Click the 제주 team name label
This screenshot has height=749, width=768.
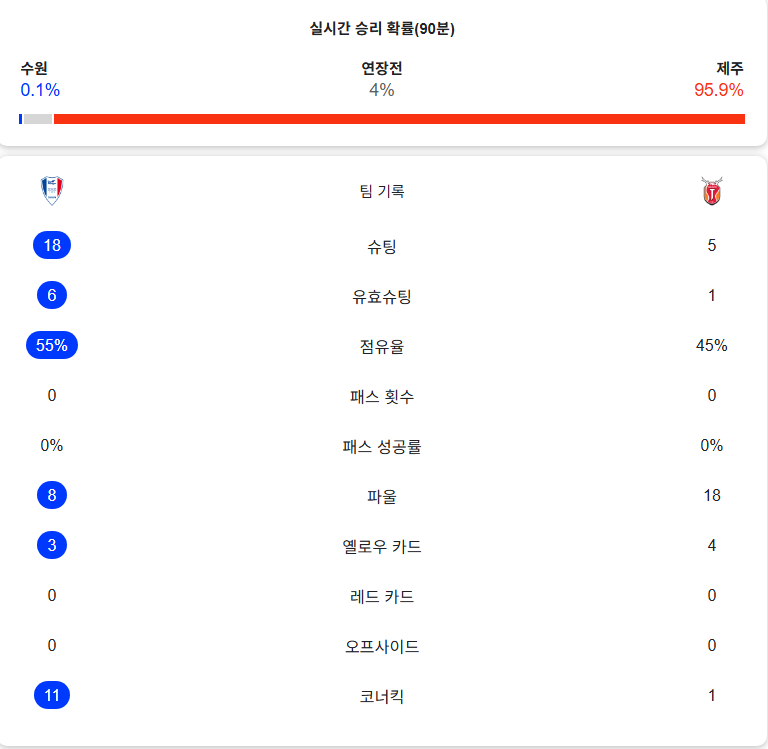pos(730,68)
